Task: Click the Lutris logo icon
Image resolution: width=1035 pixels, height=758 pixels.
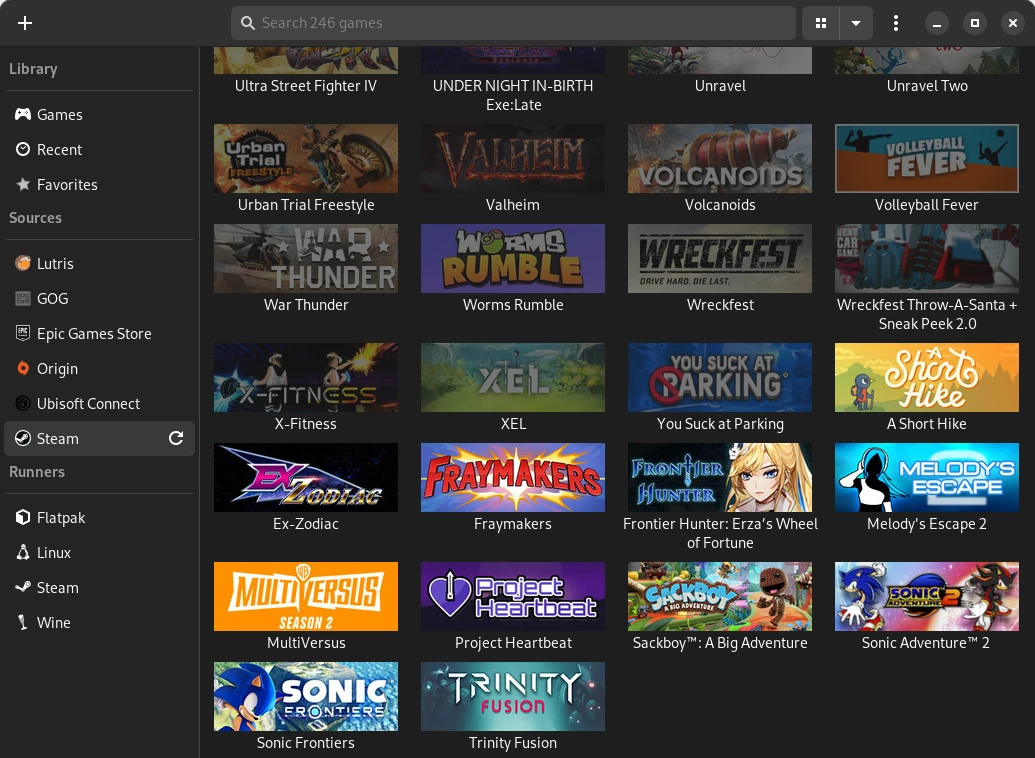Action: coord(23,263)
